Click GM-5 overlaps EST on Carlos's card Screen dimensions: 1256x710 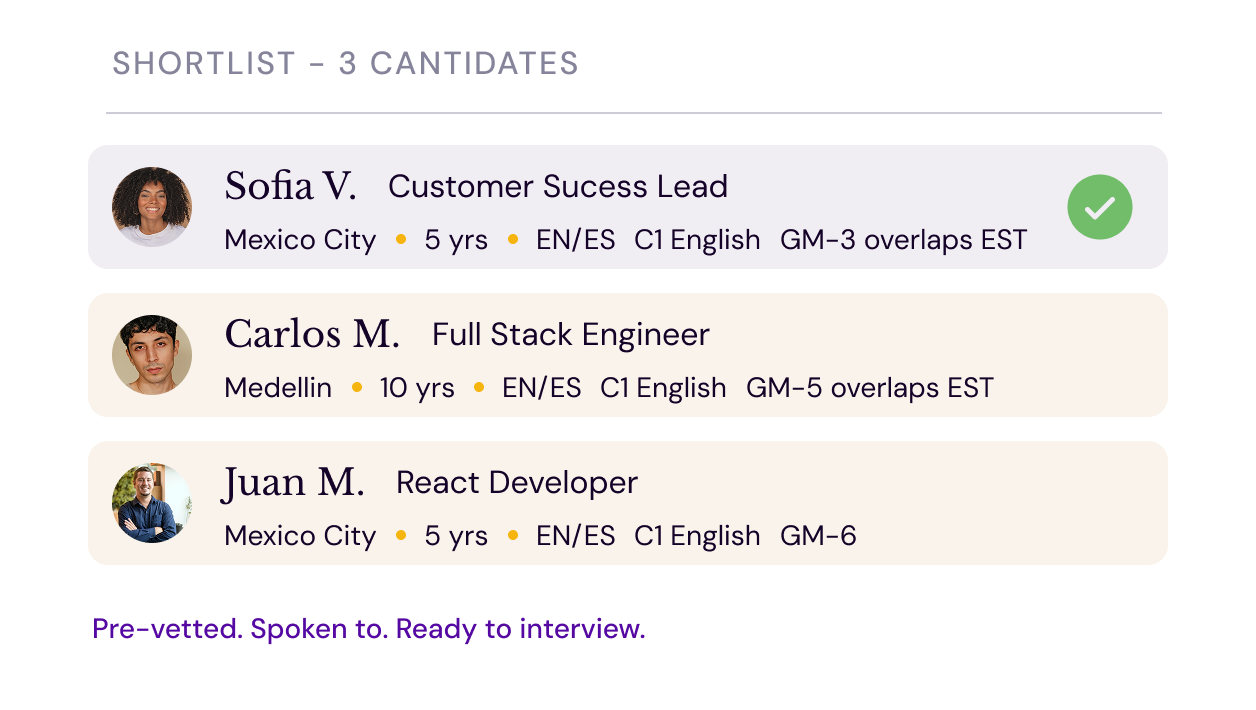tap(870, 388)
